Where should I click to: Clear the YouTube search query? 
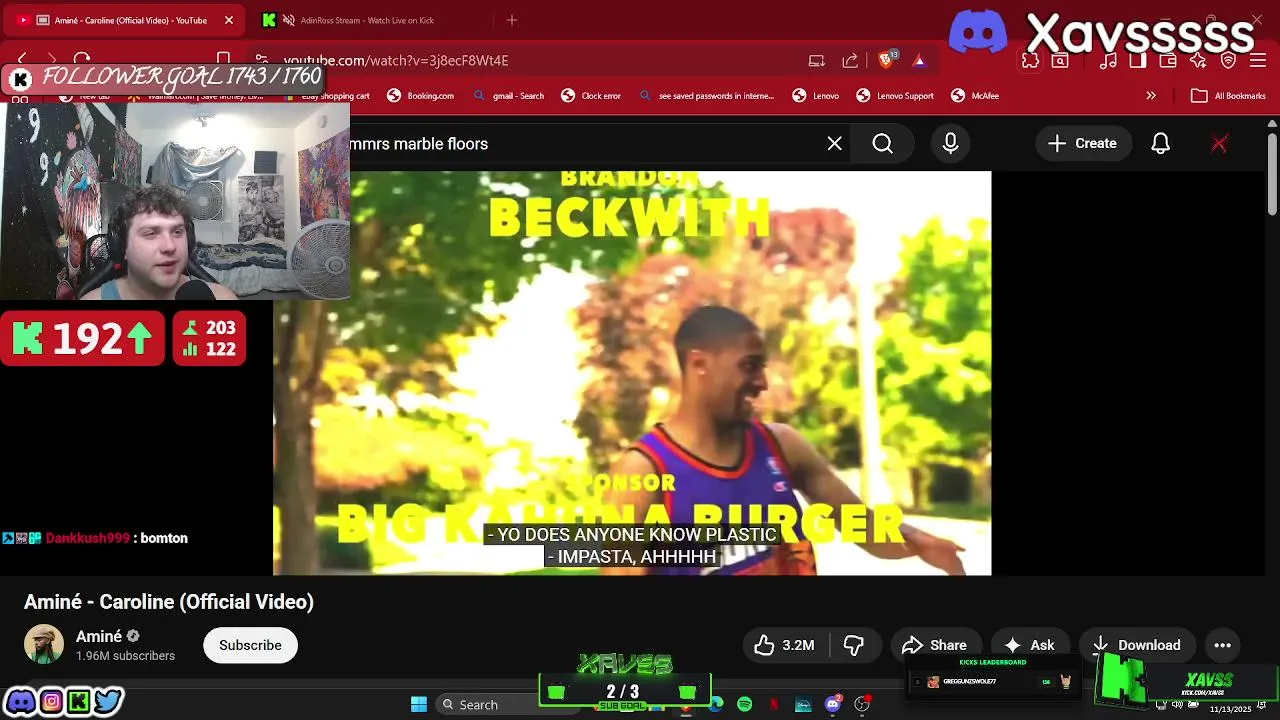click(835, 144)
